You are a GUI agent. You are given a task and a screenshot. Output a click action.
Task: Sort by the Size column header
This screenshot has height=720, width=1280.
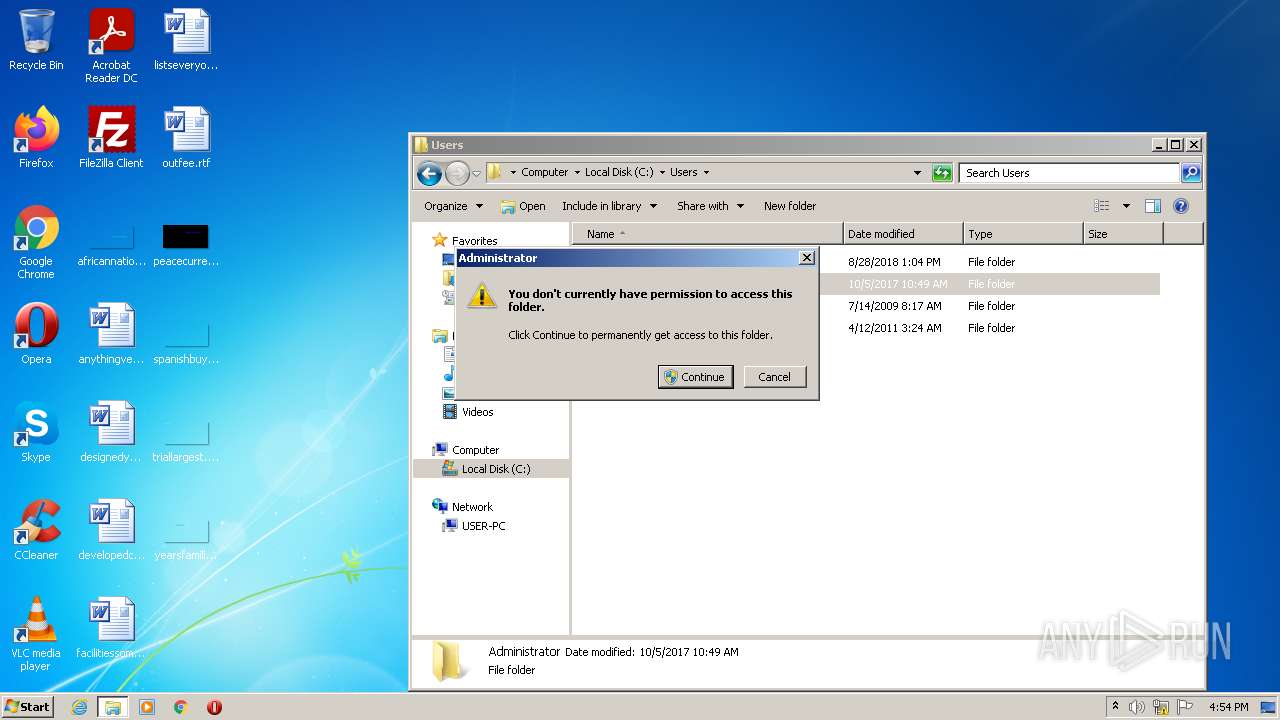click(x=1123, y=234)
